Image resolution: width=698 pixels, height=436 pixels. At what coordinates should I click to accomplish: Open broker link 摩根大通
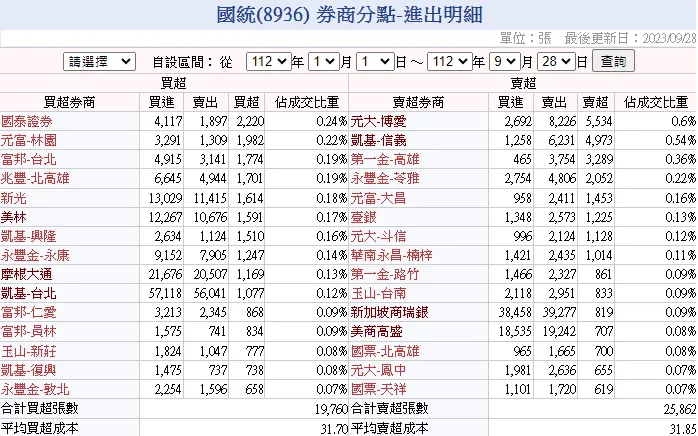point(27,274)
